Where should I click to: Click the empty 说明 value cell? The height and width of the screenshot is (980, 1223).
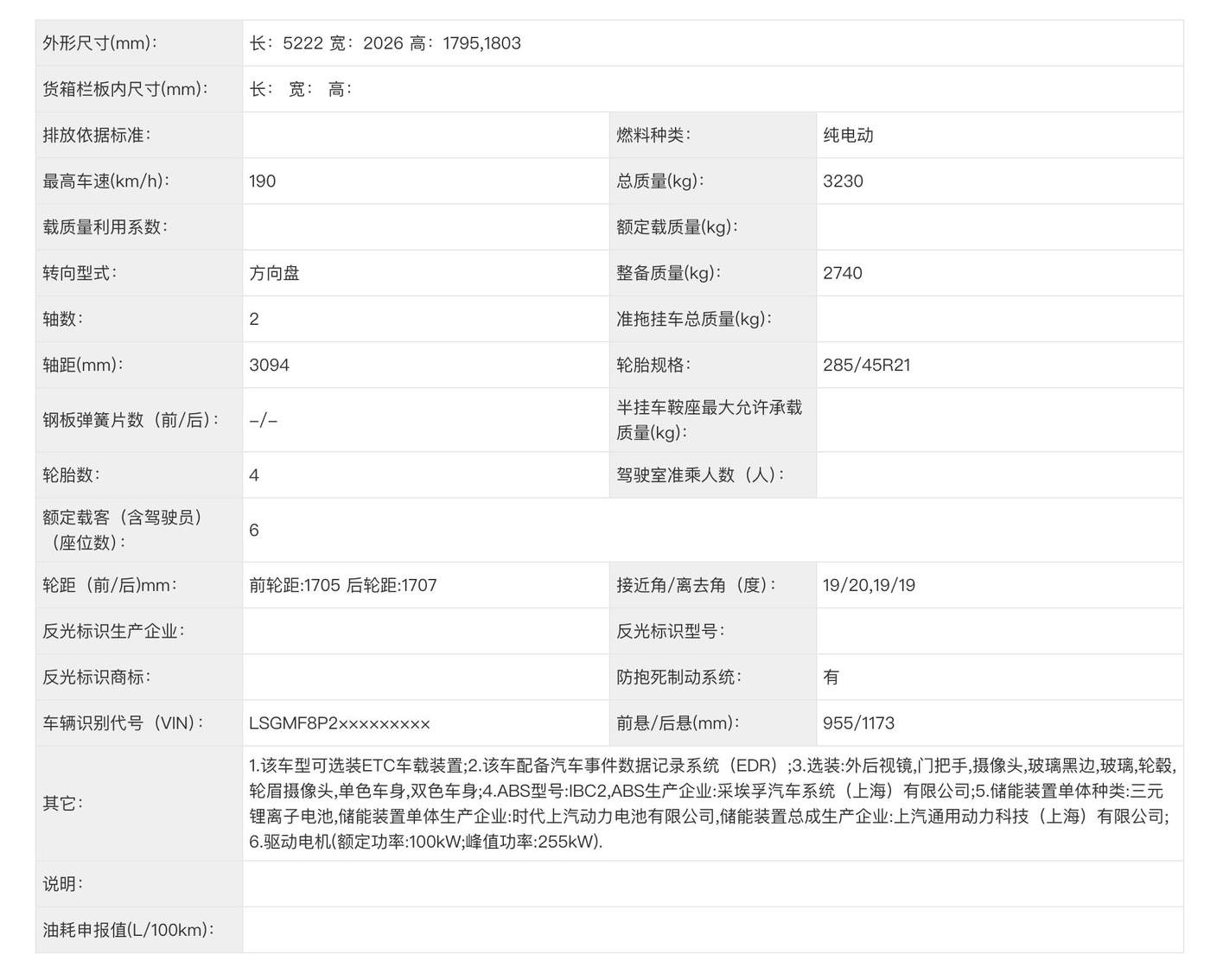[710, 884]
